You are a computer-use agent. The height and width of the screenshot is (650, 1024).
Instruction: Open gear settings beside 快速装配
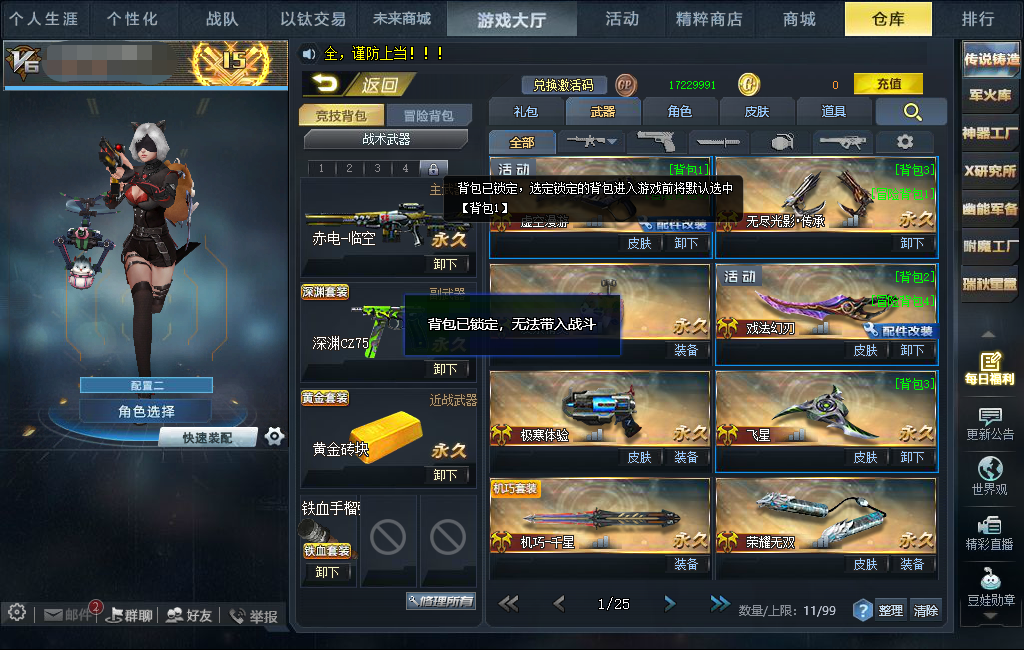point(274,436)
